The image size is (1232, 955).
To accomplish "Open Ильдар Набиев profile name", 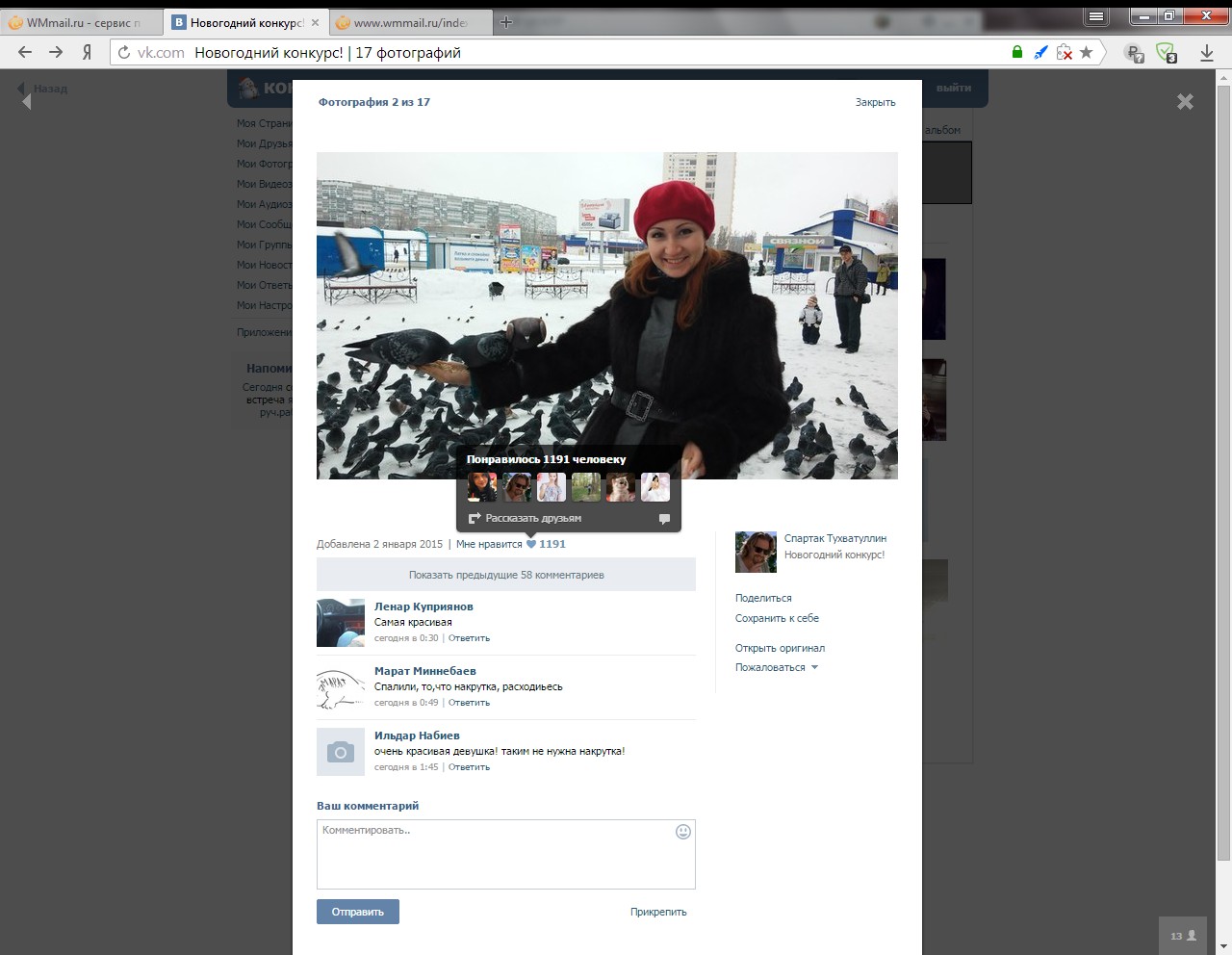I will (x=417, y=736).
